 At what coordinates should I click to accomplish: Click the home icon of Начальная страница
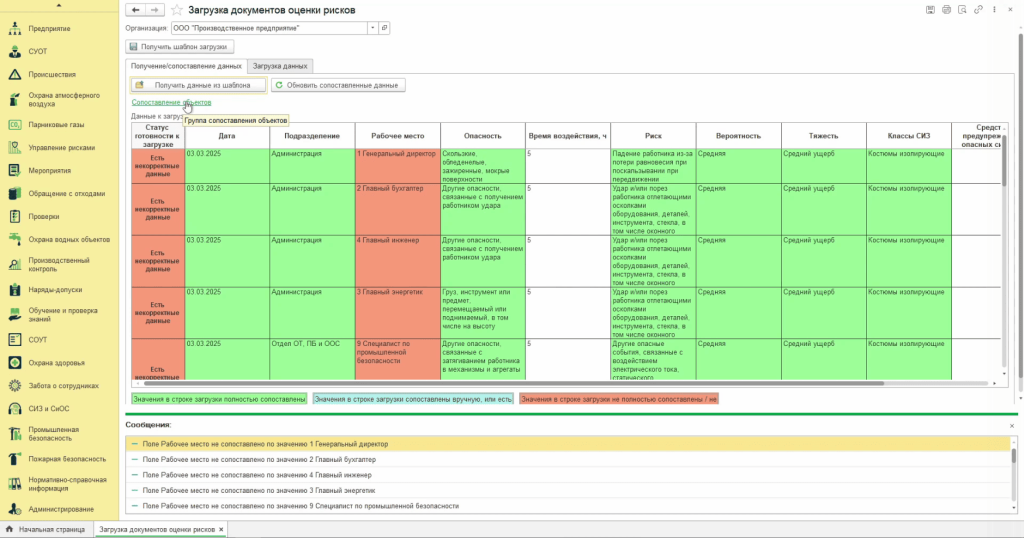tap(9, 529)
